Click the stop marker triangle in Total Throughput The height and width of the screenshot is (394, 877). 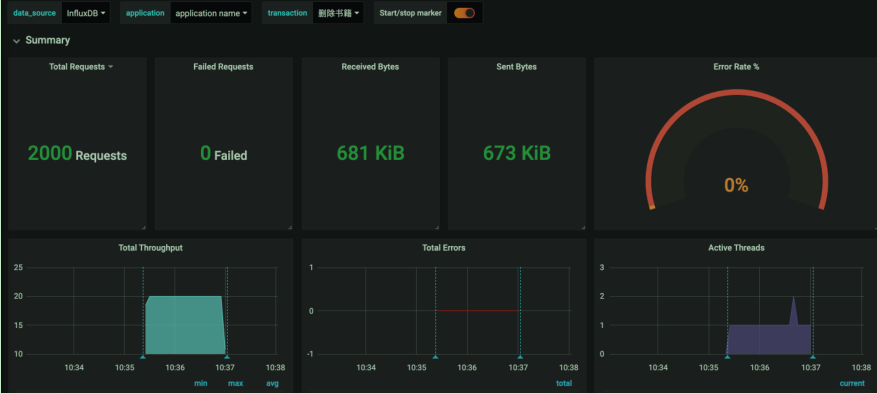tap(227, 357)
